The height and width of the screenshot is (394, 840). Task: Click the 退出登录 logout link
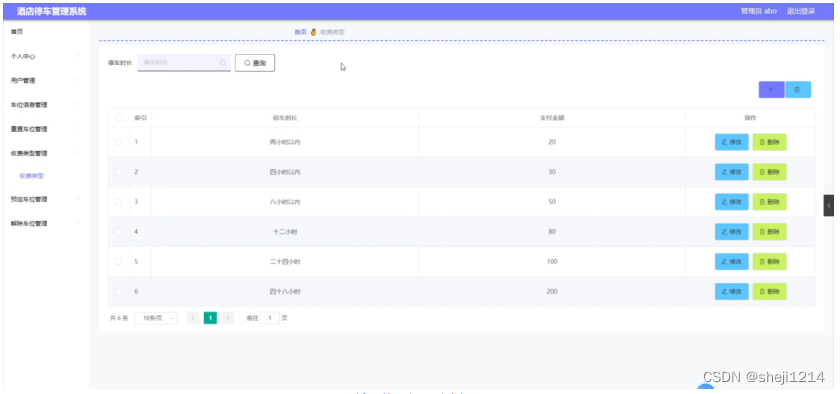[x=800, y=11]
